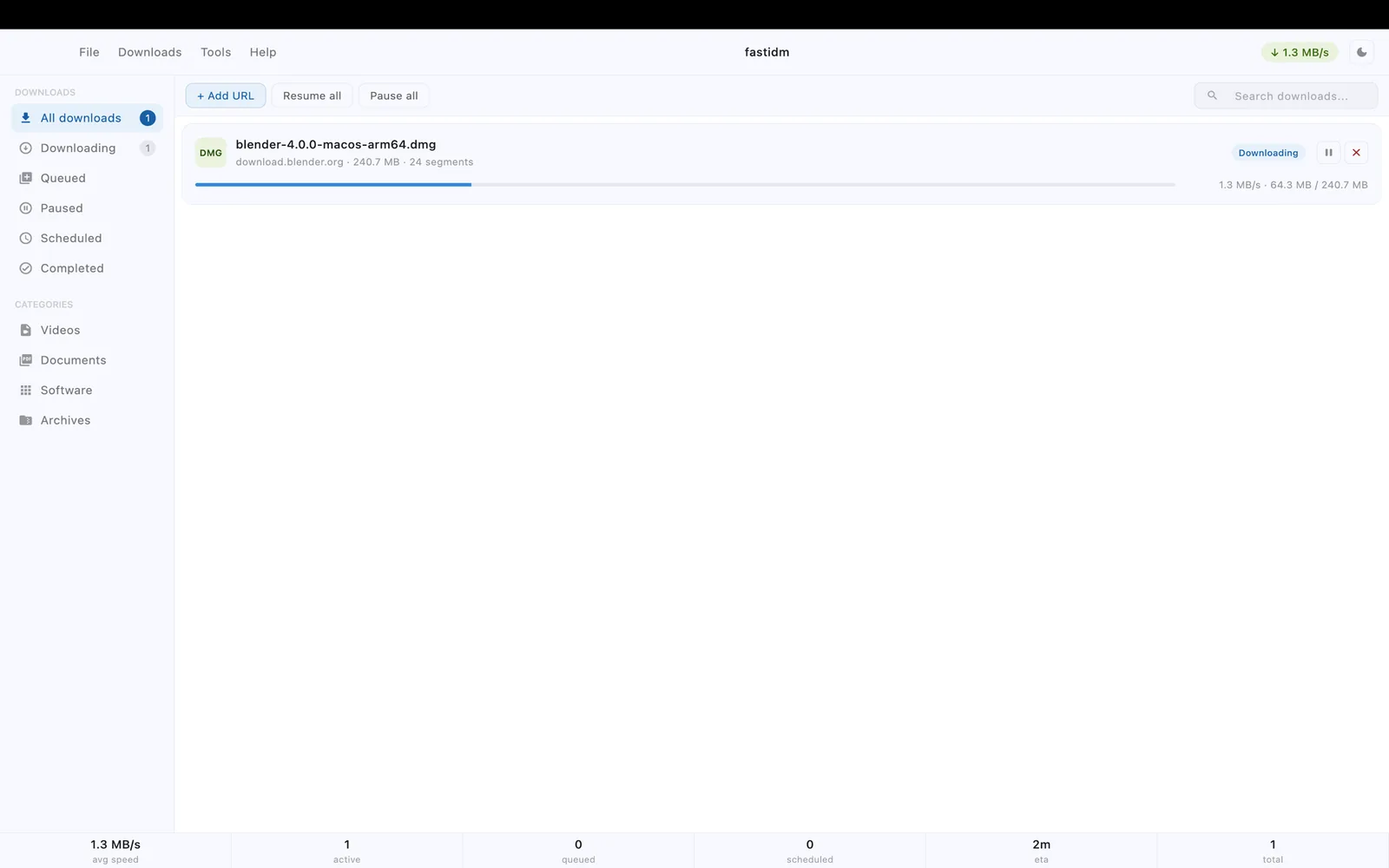
Task: Select Paused filter in sidebar
Action: (87, 208)
